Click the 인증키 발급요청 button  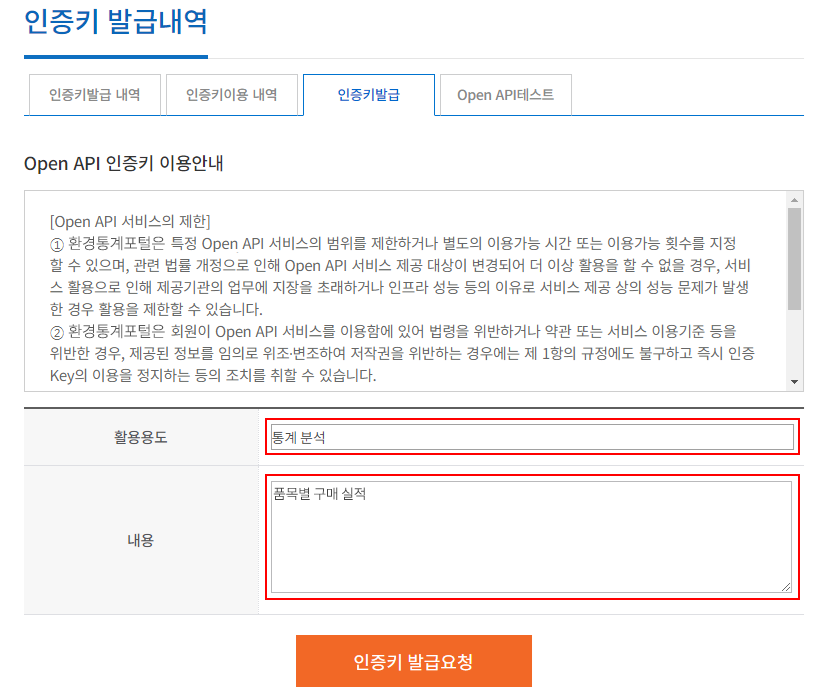(413, 660)
